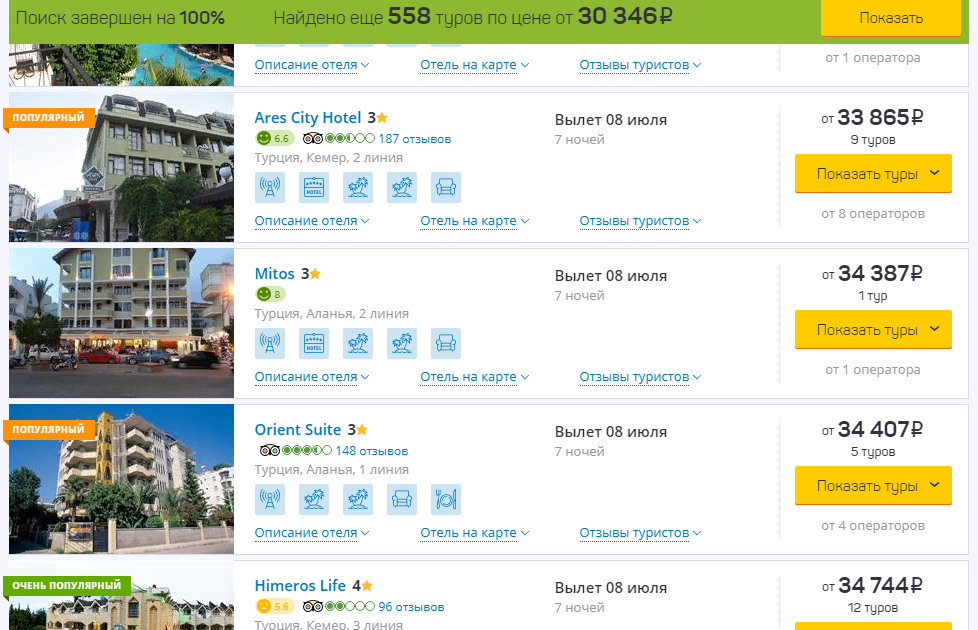Click the green smiley 6.6 rating badge
978x630 pixels.
click(274, 139)
